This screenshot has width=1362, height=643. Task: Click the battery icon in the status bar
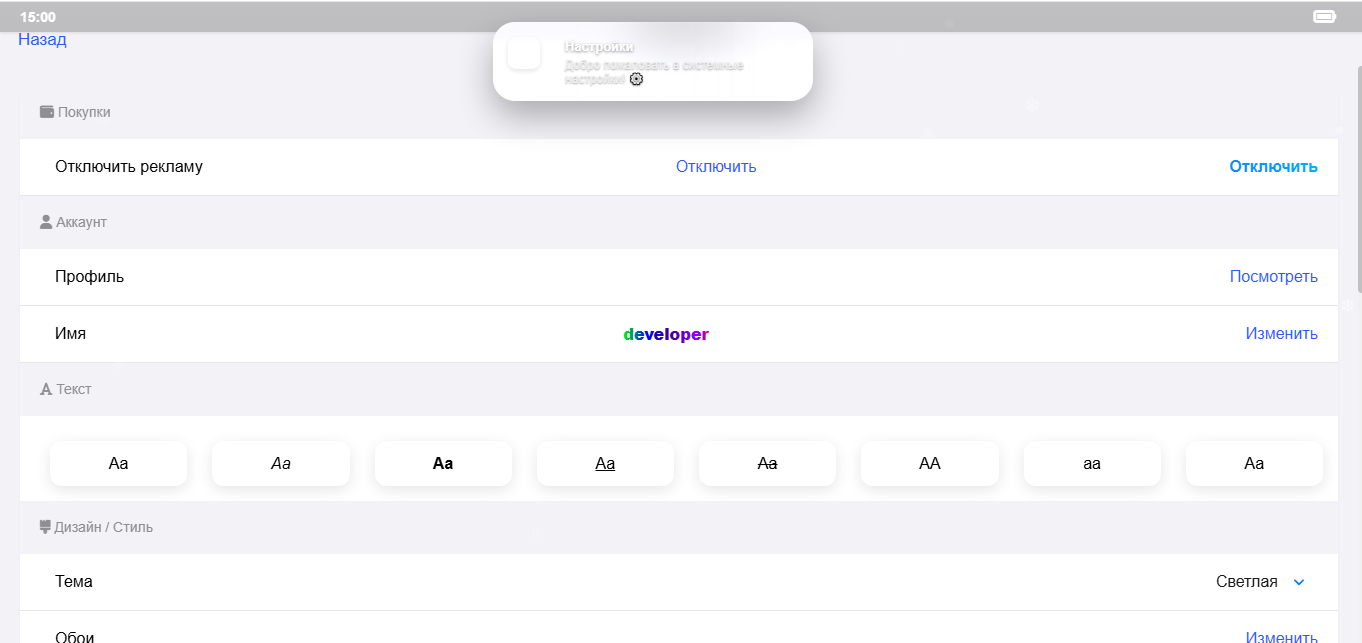(1326, 15)
